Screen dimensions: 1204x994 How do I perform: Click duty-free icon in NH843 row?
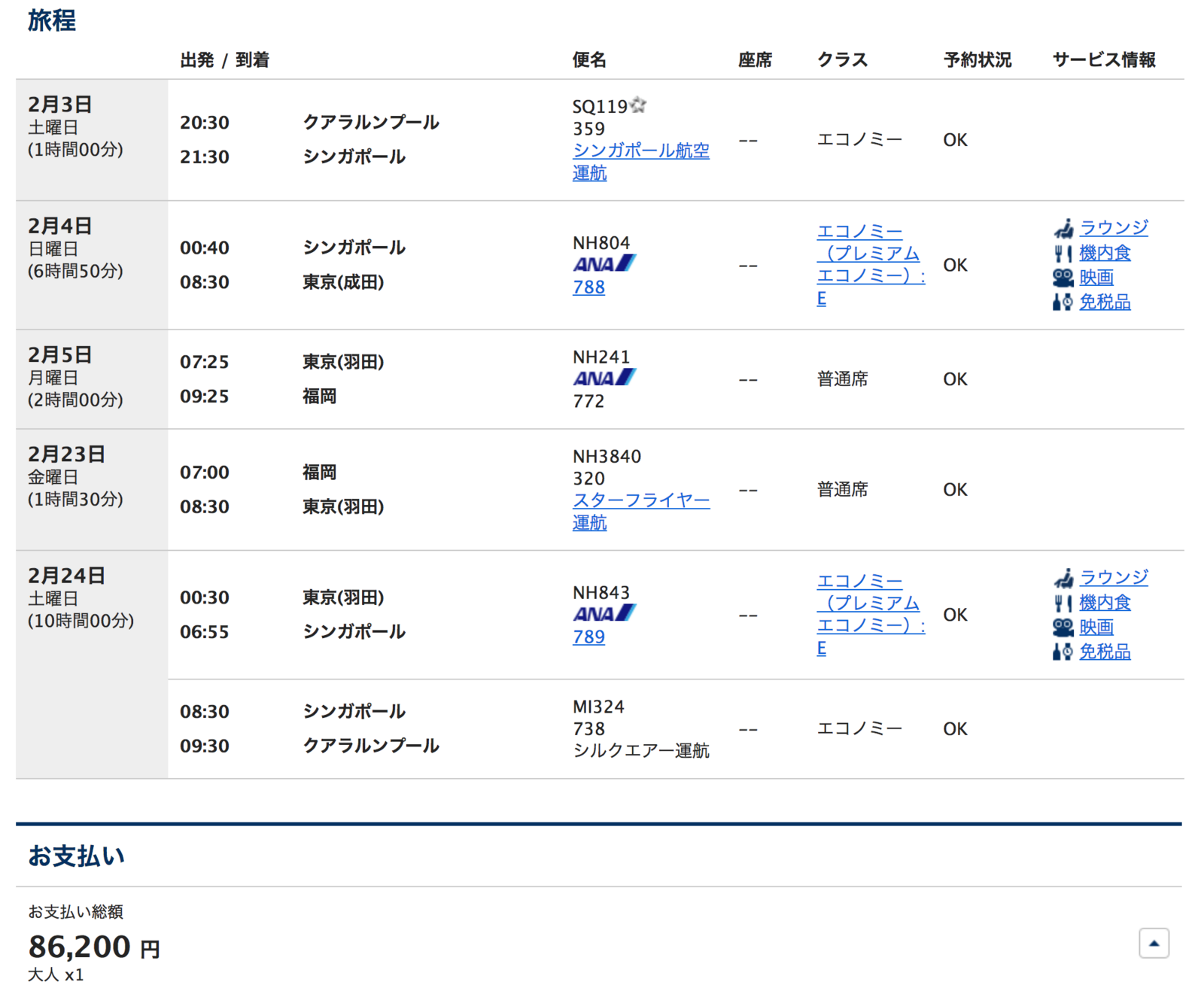(1063, 652)
